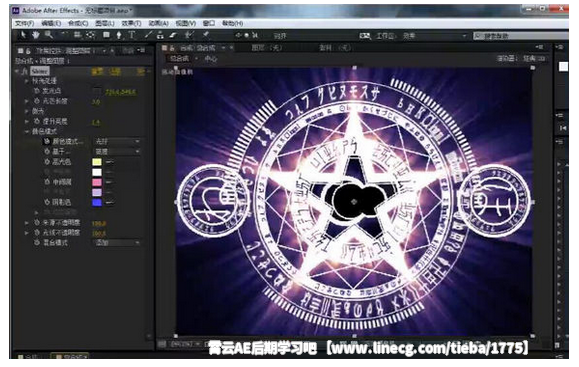The image size is (579, 367).
Task: Select the Rectangle shape tool
Action: pos(106,35)
